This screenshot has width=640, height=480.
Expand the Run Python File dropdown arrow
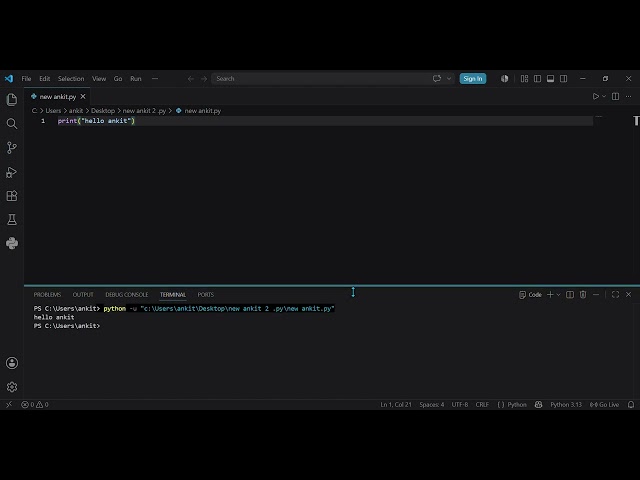[604, 96]
